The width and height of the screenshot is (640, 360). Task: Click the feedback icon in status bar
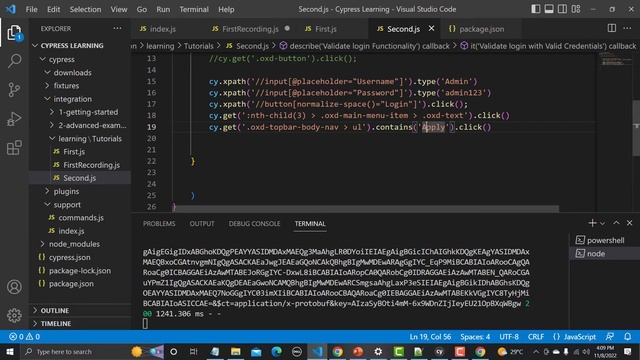[x=610, y=337]
